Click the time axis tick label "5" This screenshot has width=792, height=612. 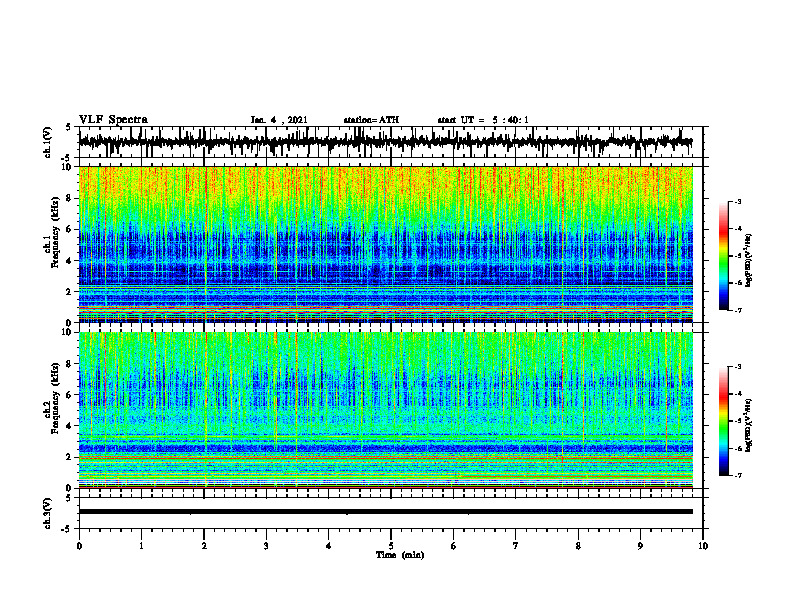[391, 546]
